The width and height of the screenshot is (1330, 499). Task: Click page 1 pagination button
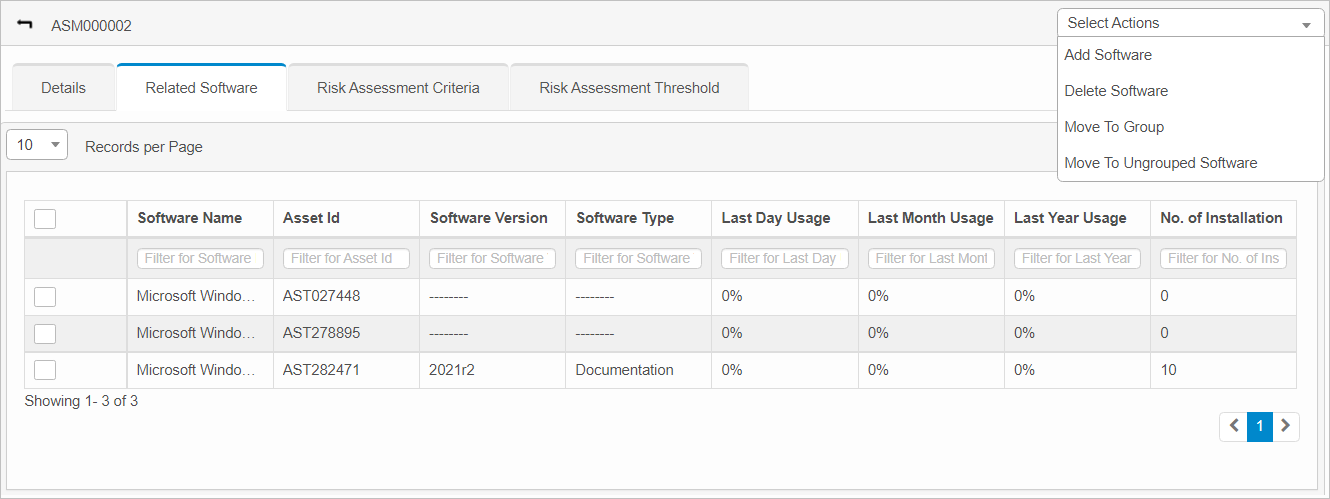tap(1260, 426)
